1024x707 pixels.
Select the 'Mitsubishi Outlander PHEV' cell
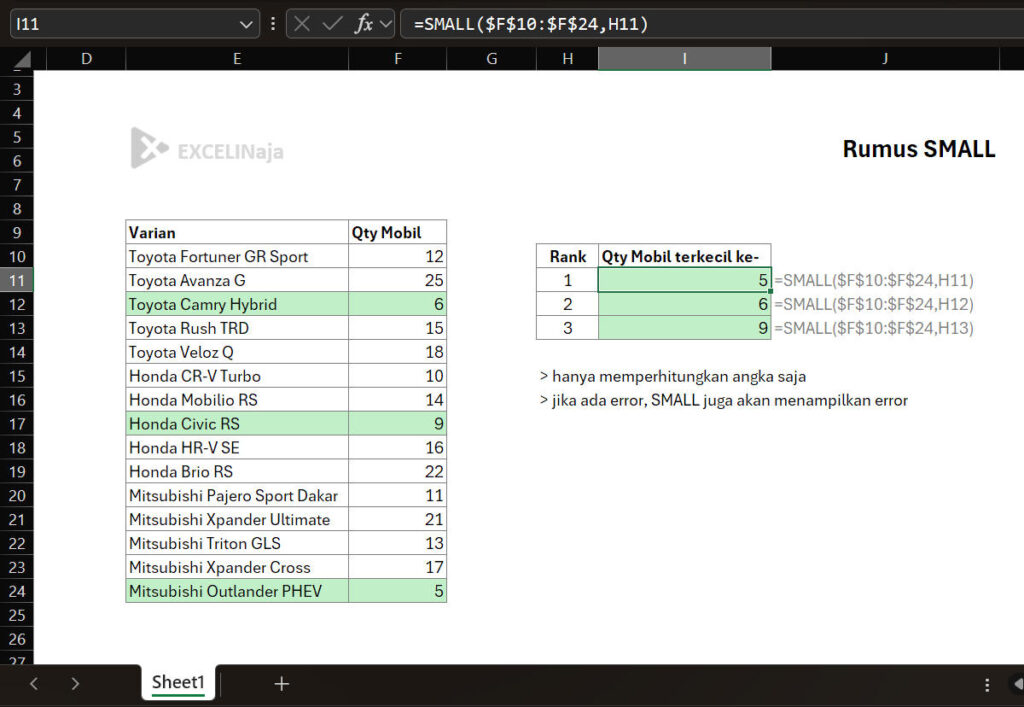pos(237,591)
